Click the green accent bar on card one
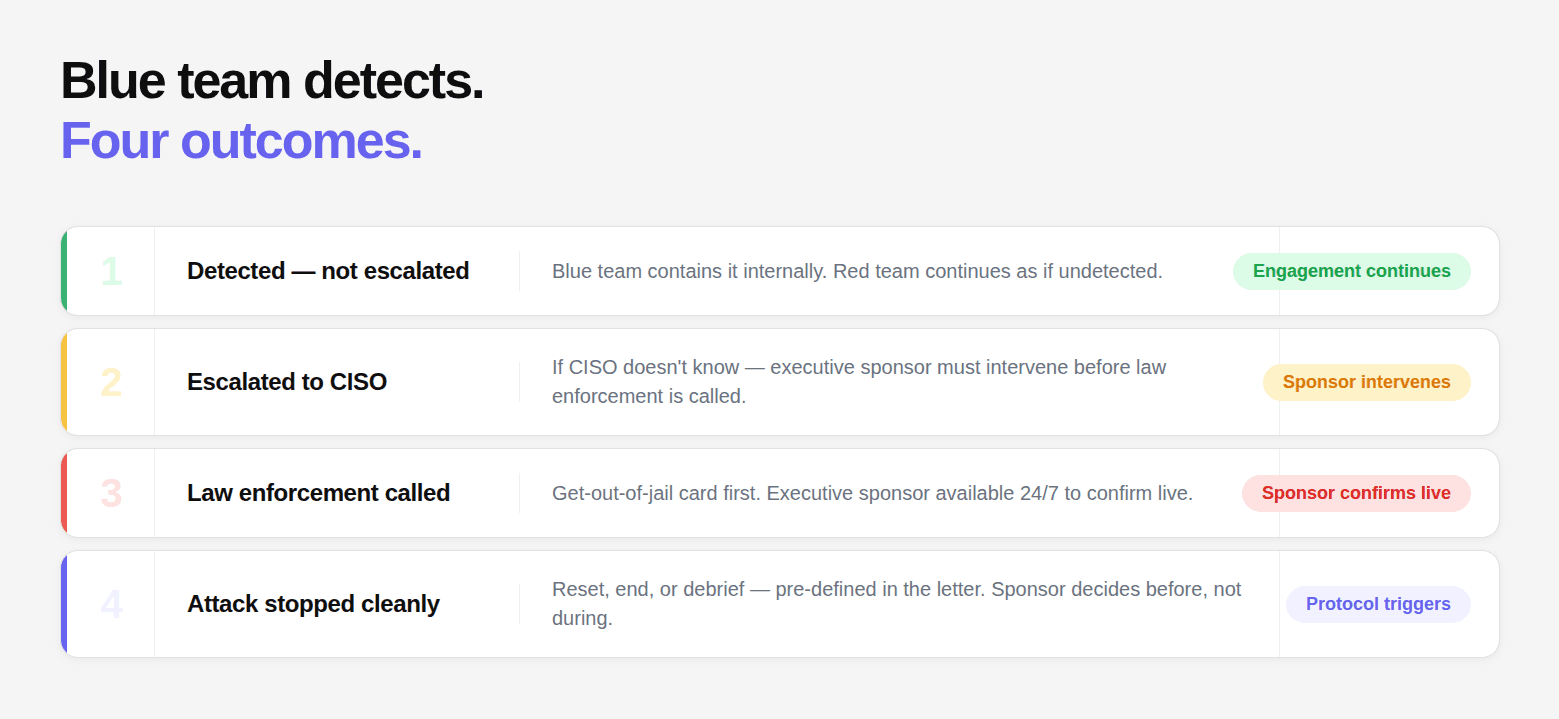 pos(64,272)
